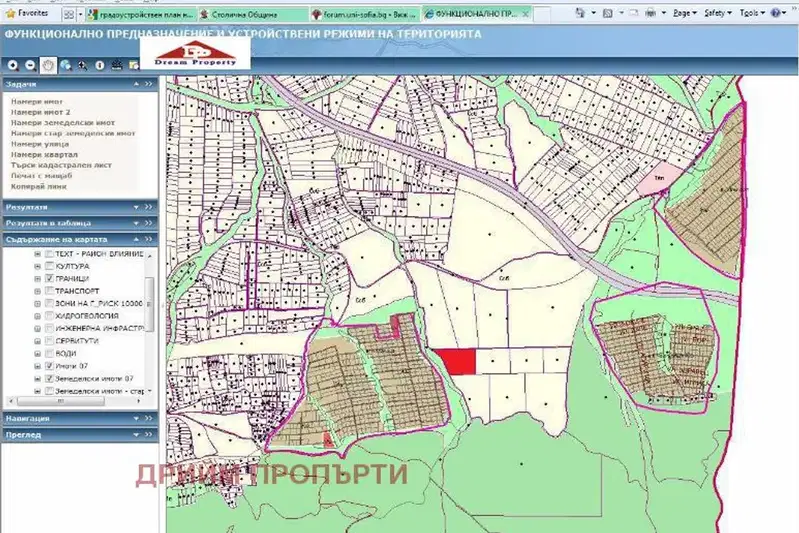Click the globe full extent tool
The image size is (799, 533).
(x=65, y=65)
